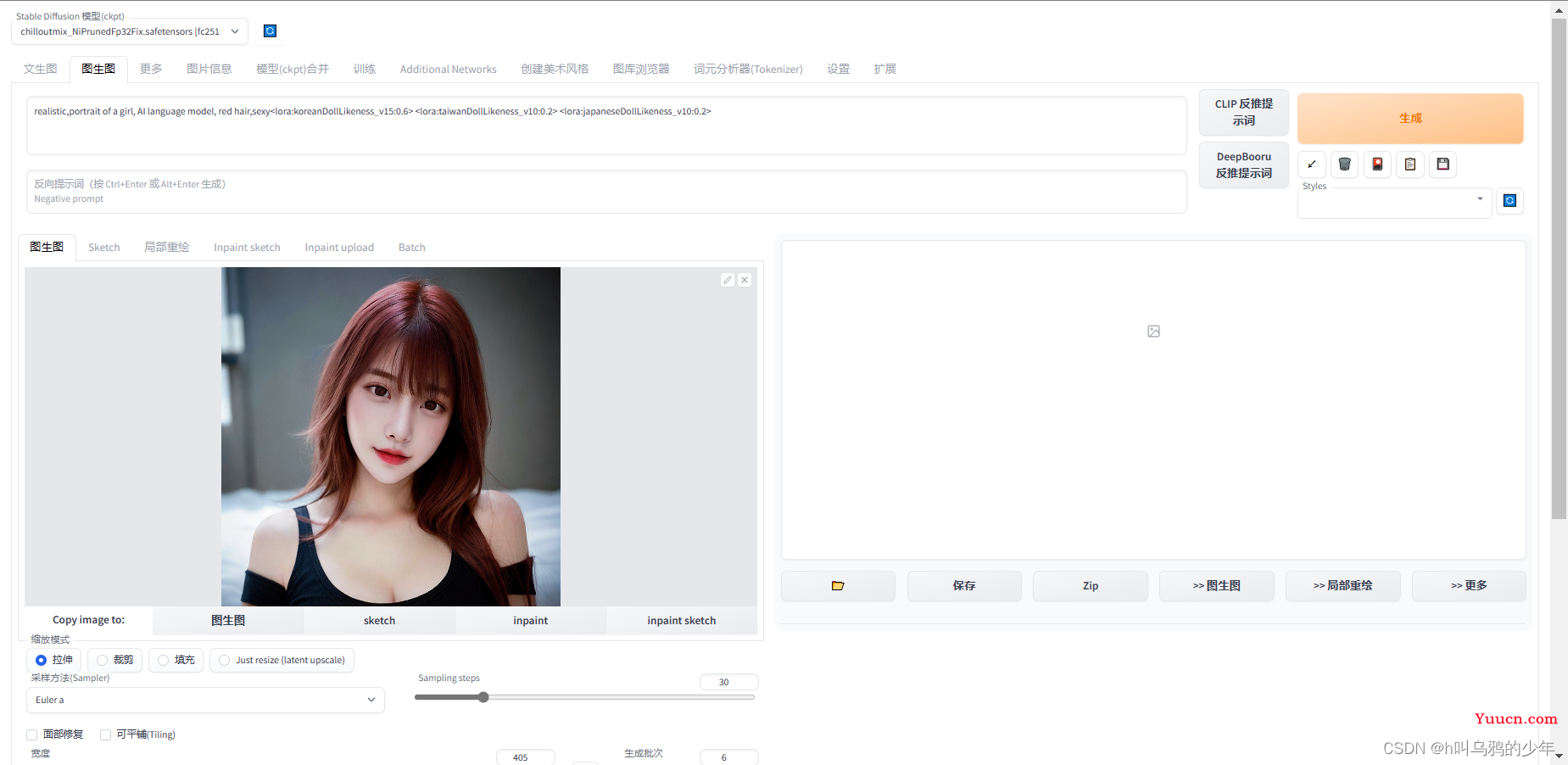Save current prompt as a style with the floppy icon
This screenshot has height=765, width=1568.
[1443, 165]
